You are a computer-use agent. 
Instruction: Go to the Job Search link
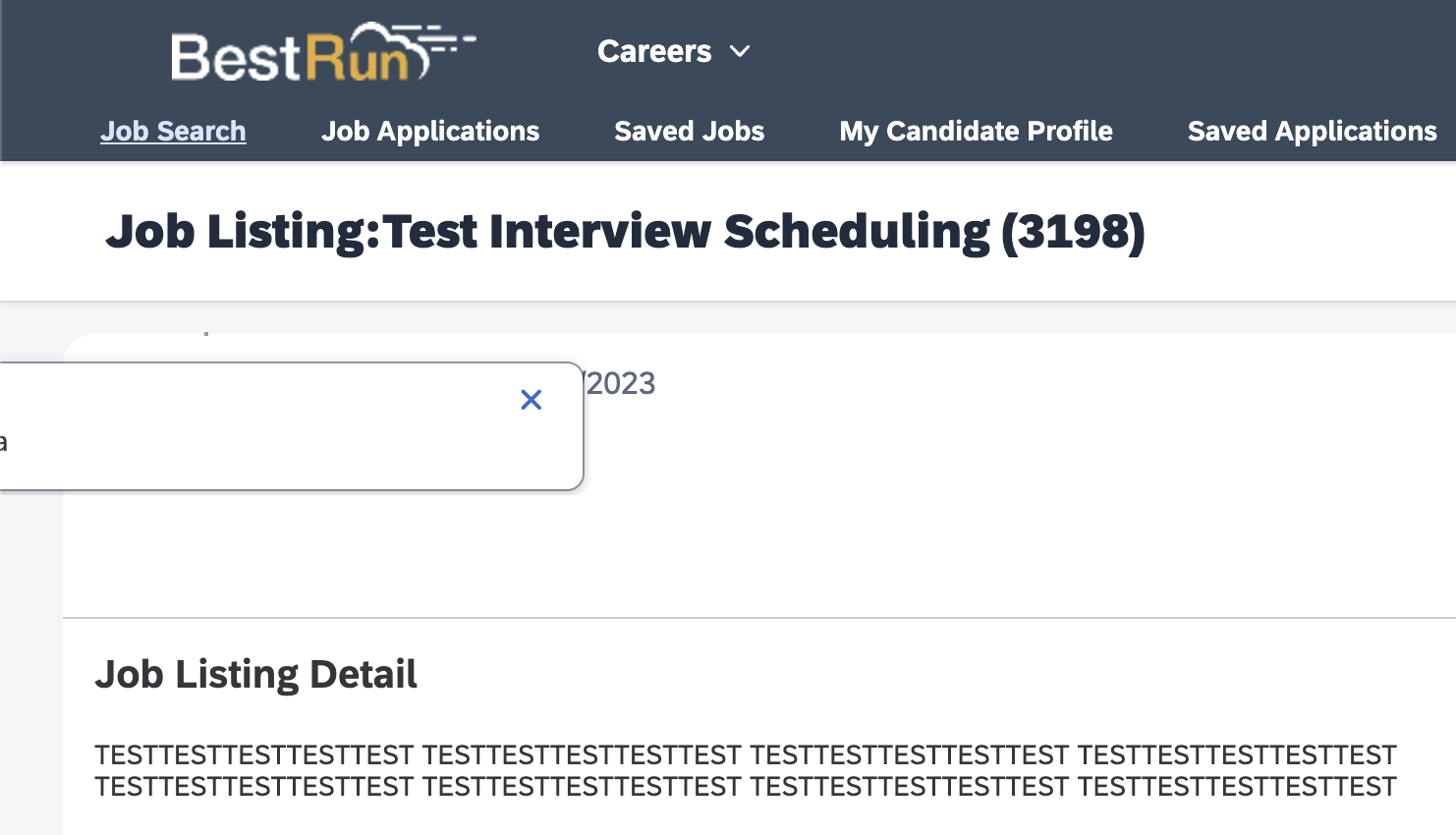pos(173,131)
